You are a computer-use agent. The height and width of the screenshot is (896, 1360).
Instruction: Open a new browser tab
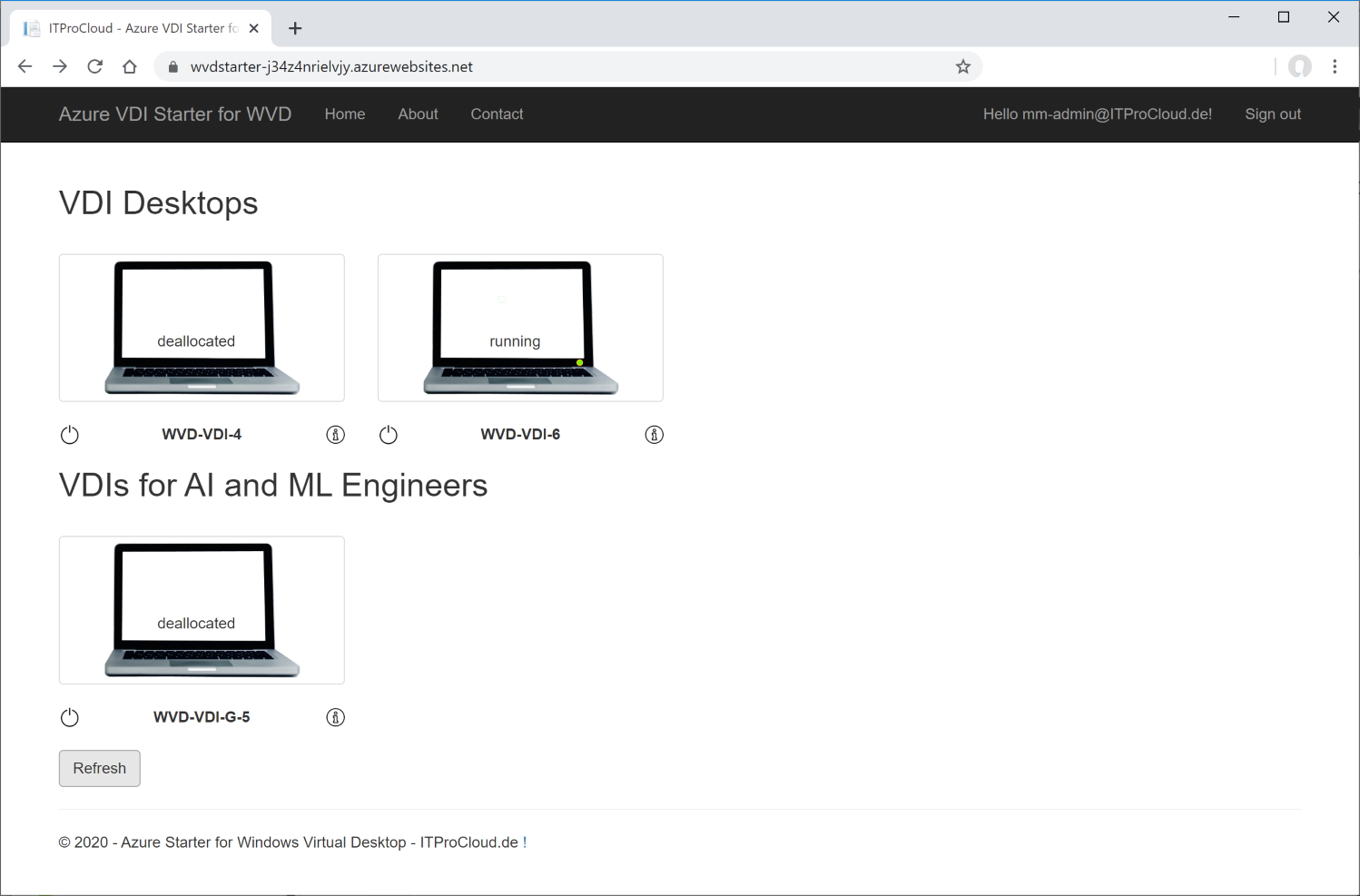click(295, 28)
